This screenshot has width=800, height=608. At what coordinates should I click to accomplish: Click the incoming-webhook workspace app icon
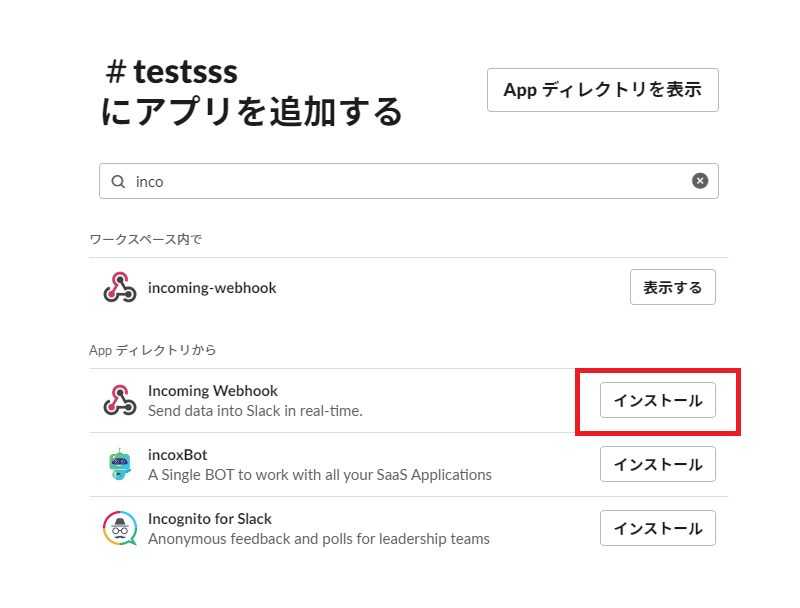(x=120, y=288)
